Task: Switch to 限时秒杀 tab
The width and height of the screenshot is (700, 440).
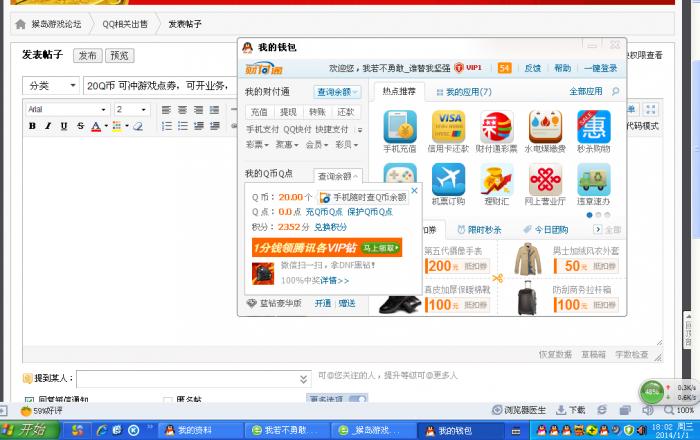Action: (x=479, y=230)
